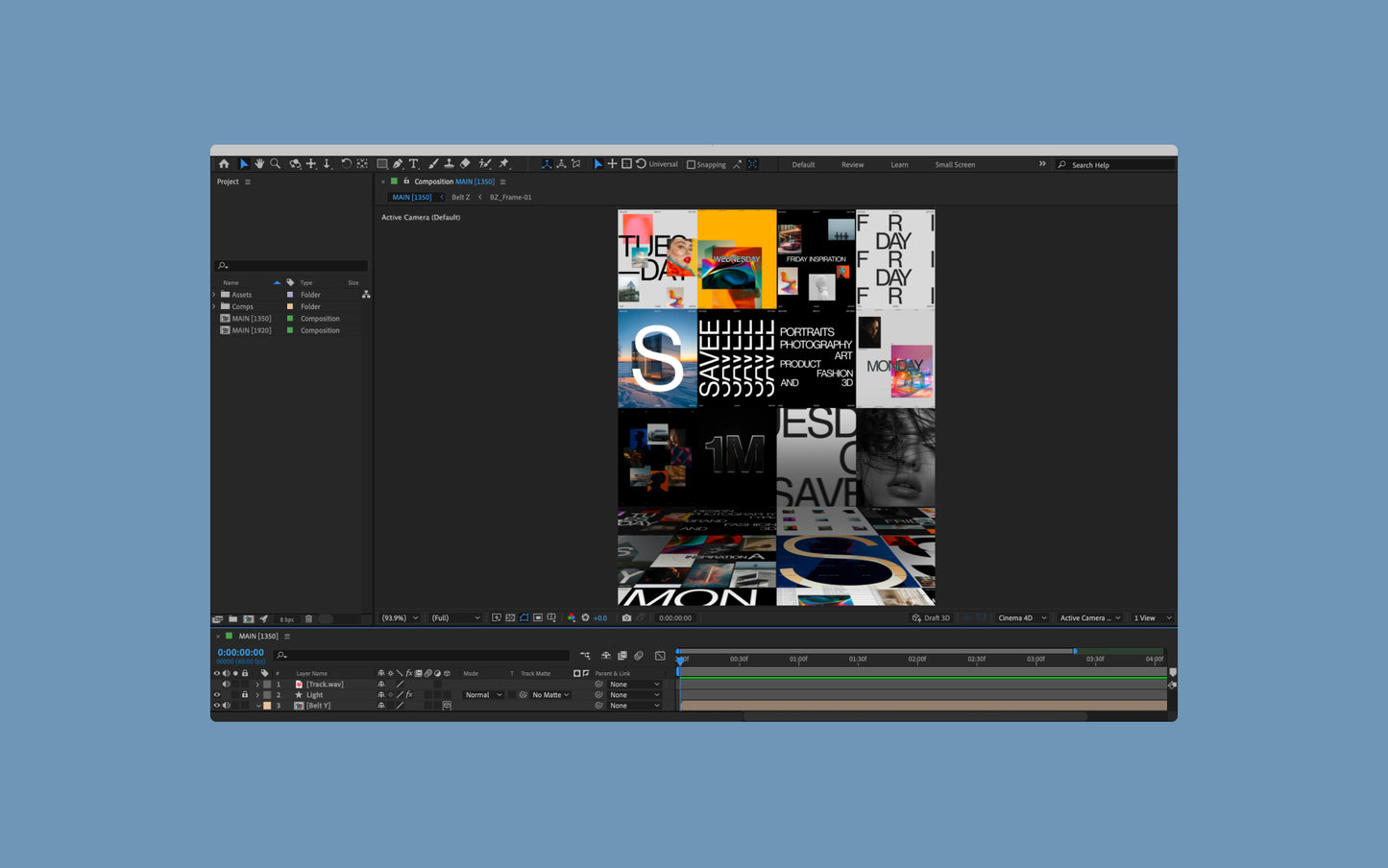
Task: Open the Belt Z composition breadcrumb tab
Action: click(x=461, y=197)
